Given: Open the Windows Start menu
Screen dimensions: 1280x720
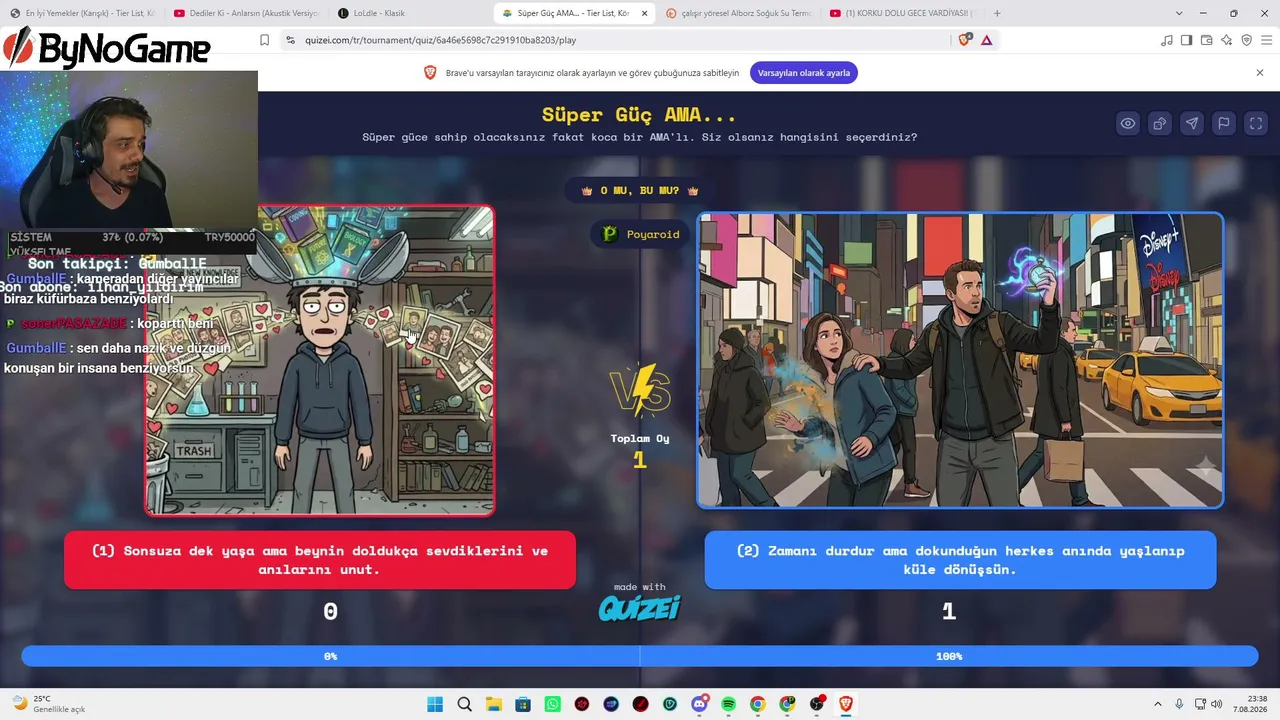Looking at the screenshot, I should click(x=435, y=704).
